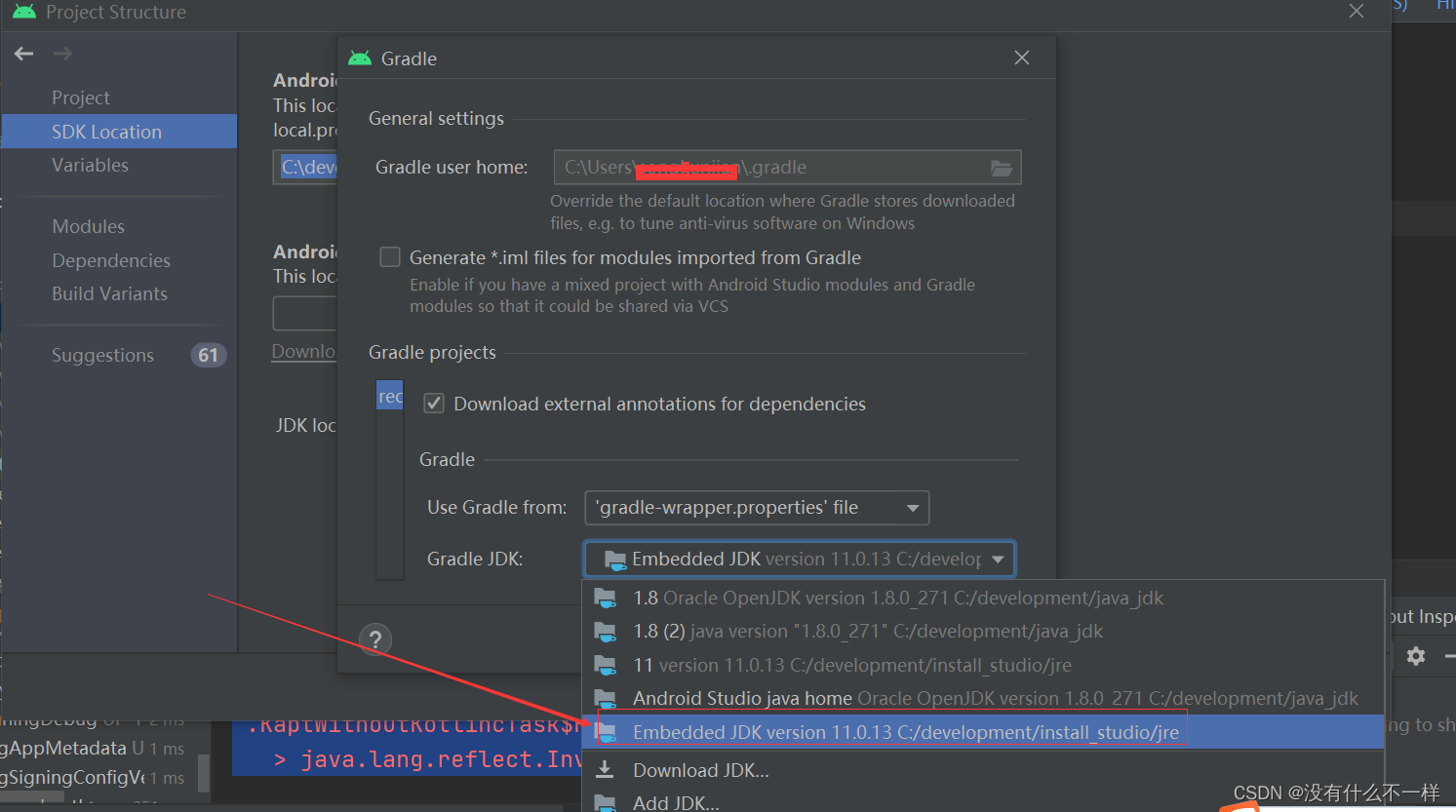Open Project section in sidebar
The image size is (1456, 812).
81,97
